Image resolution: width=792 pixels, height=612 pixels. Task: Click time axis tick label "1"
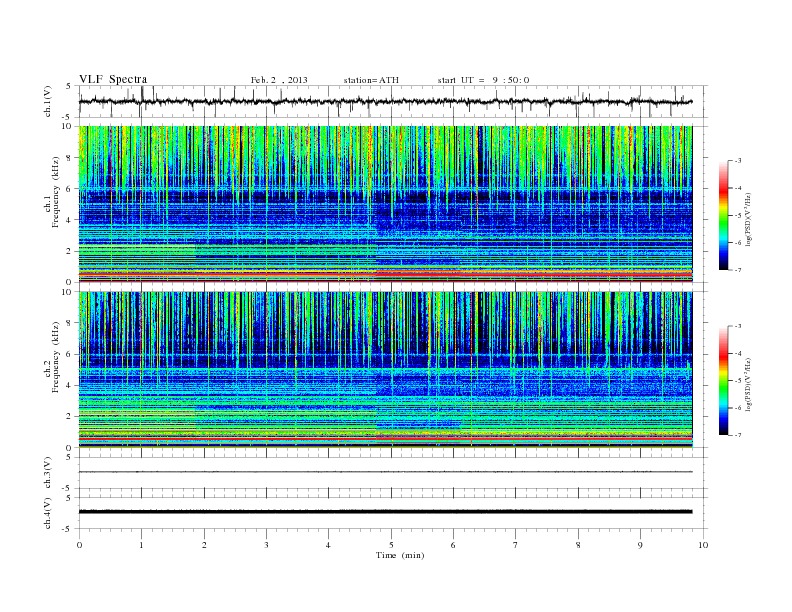click(x=141, y=545)
